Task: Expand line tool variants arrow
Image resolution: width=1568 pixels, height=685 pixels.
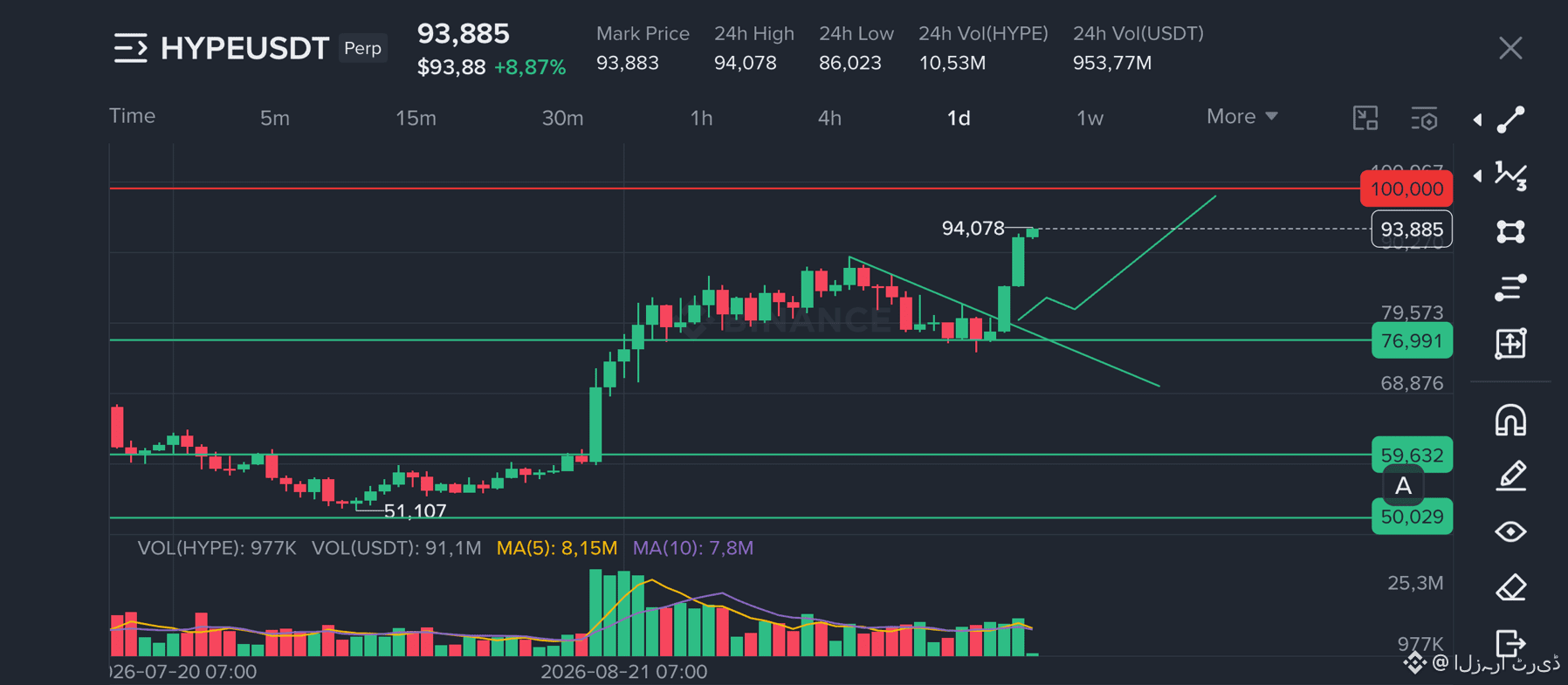Action: [1477, 120]
